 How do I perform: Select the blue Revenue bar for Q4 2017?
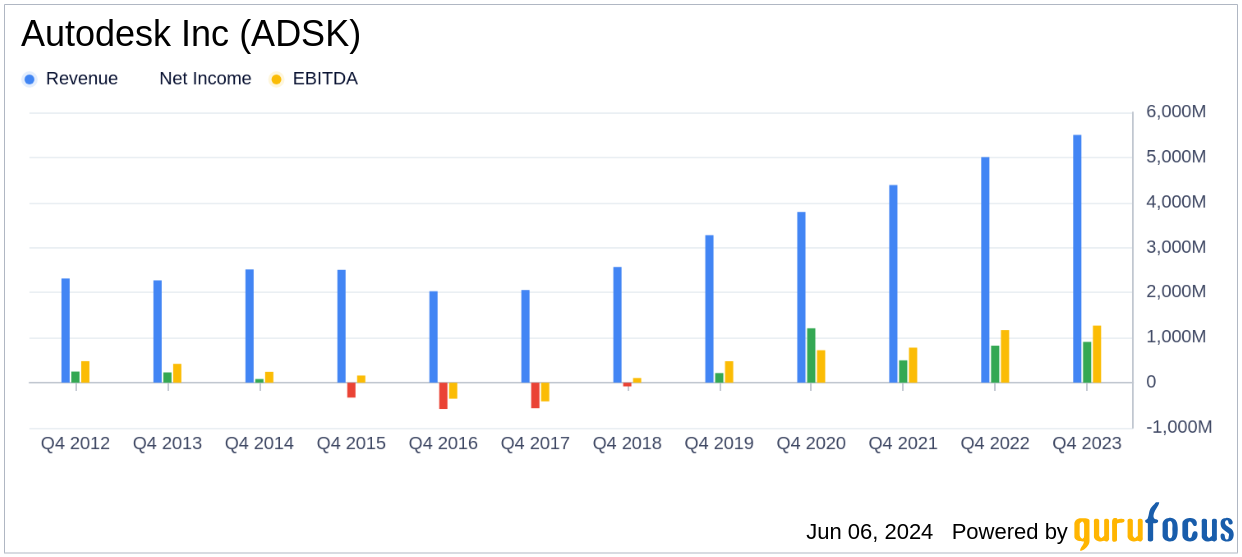pyautogui.click(x=525, y=336)
